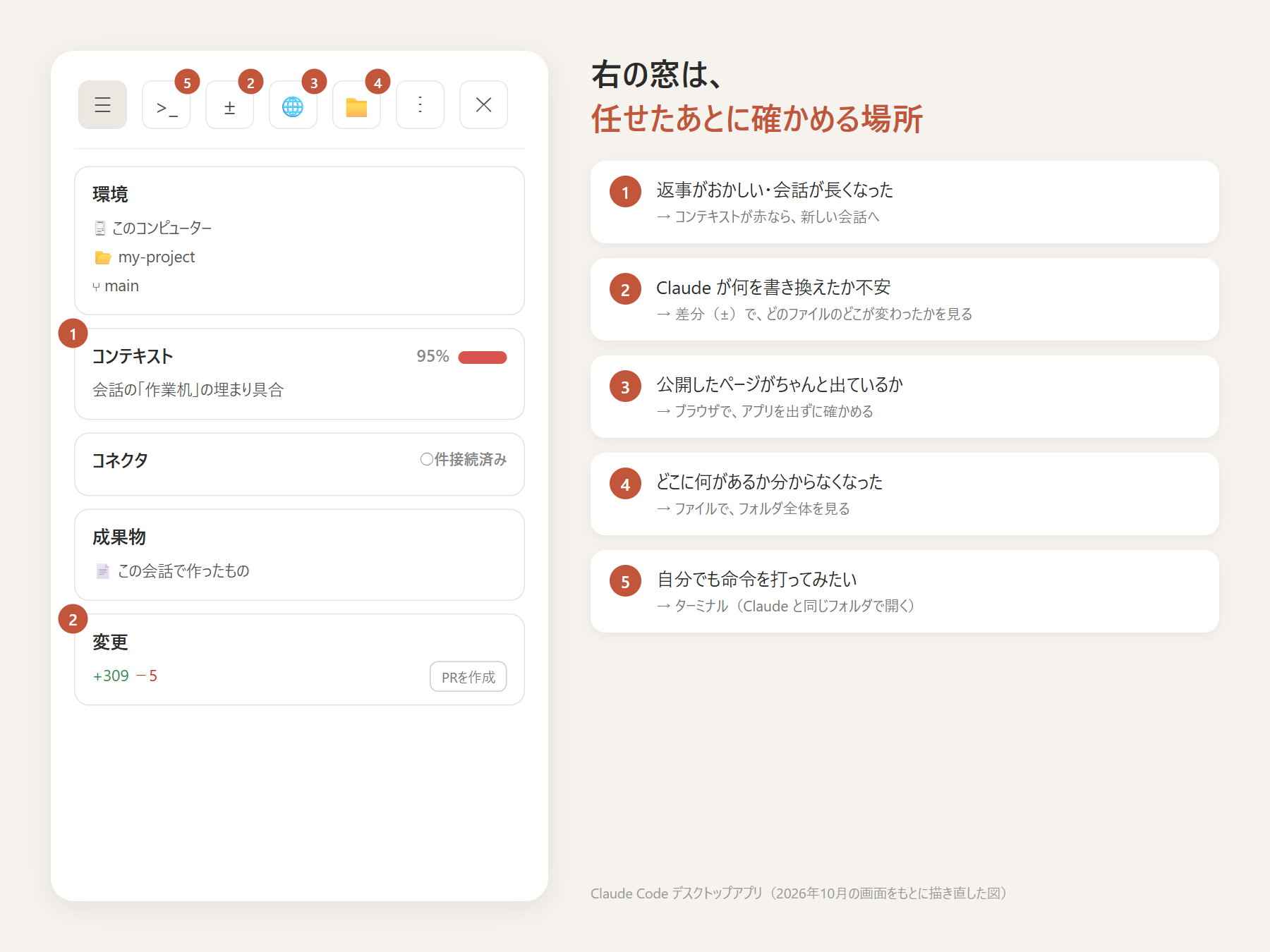Click 会話の「作業机」の埋まり具合 description
This screenshot has width=1270, height=952.
tap(188, 389)
